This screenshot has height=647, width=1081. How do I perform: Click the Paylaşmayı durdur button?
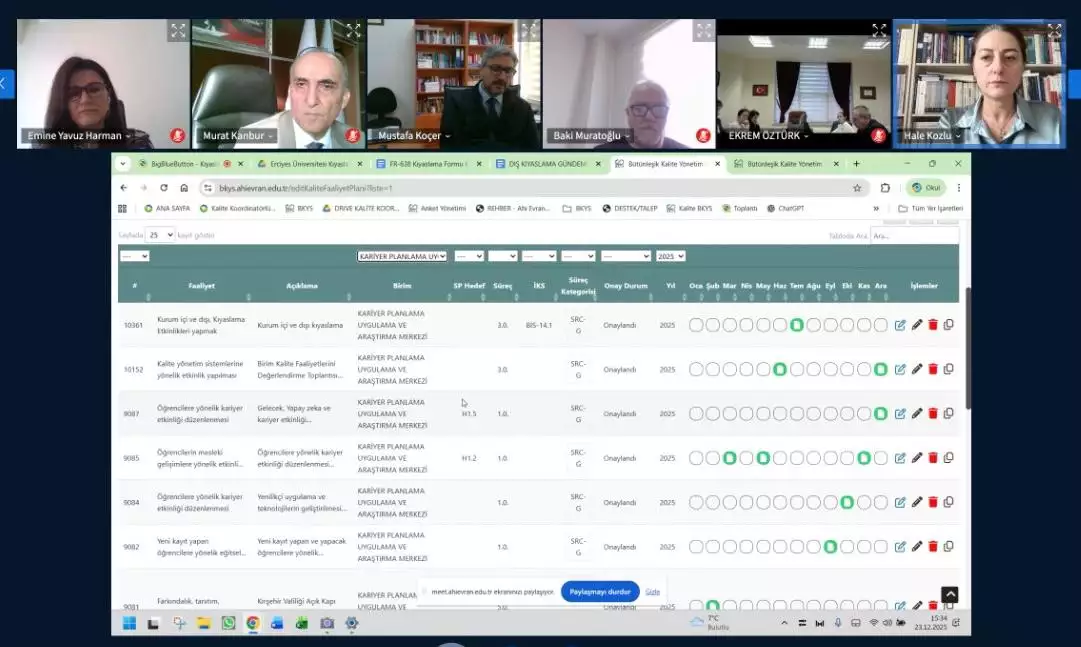pyautogui.click(x=600, y=591)
